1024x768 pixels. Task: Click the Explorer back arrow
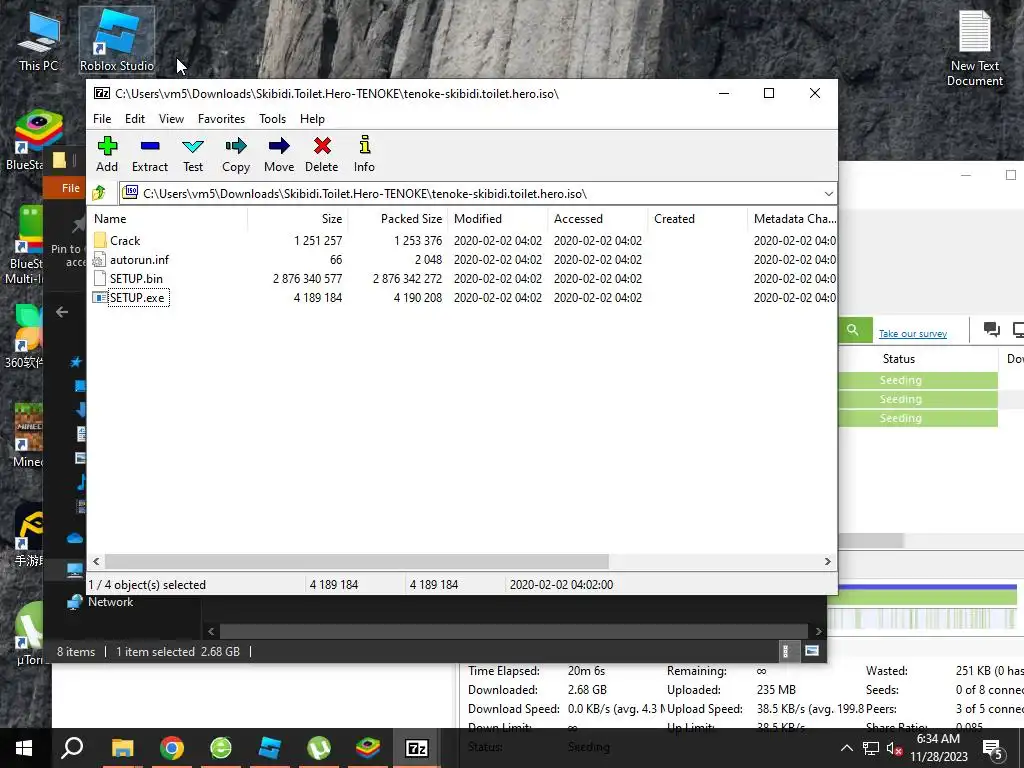[x=62, y=312]
